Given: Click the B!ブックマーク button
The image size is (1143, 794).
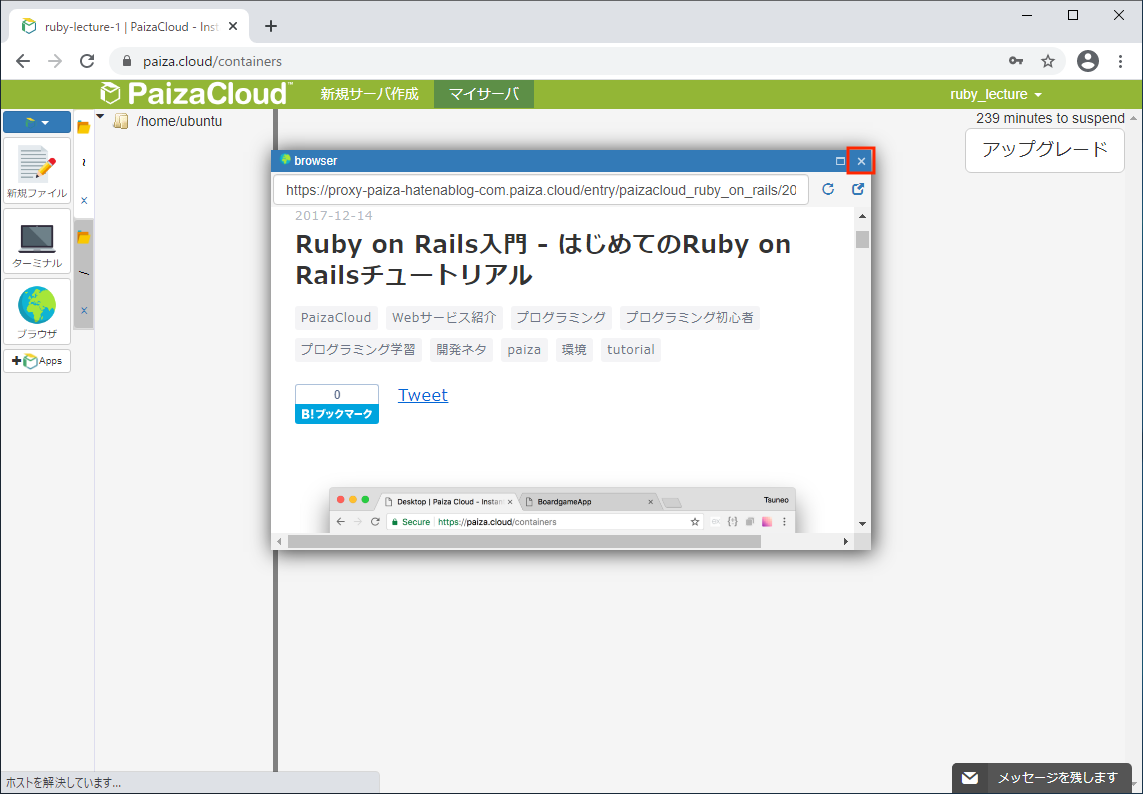Looking at the screenshot, I should click(x=337, y=413).
